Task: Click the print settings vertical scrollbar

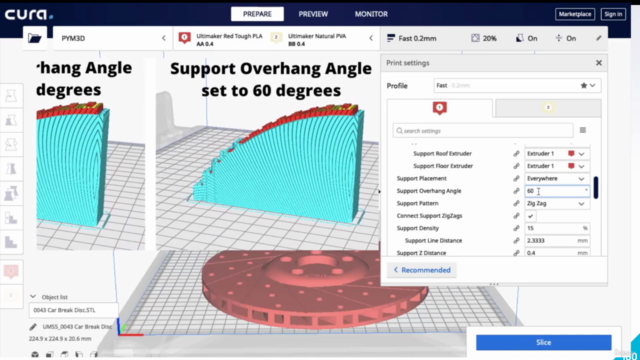Action: pos(596,187)
